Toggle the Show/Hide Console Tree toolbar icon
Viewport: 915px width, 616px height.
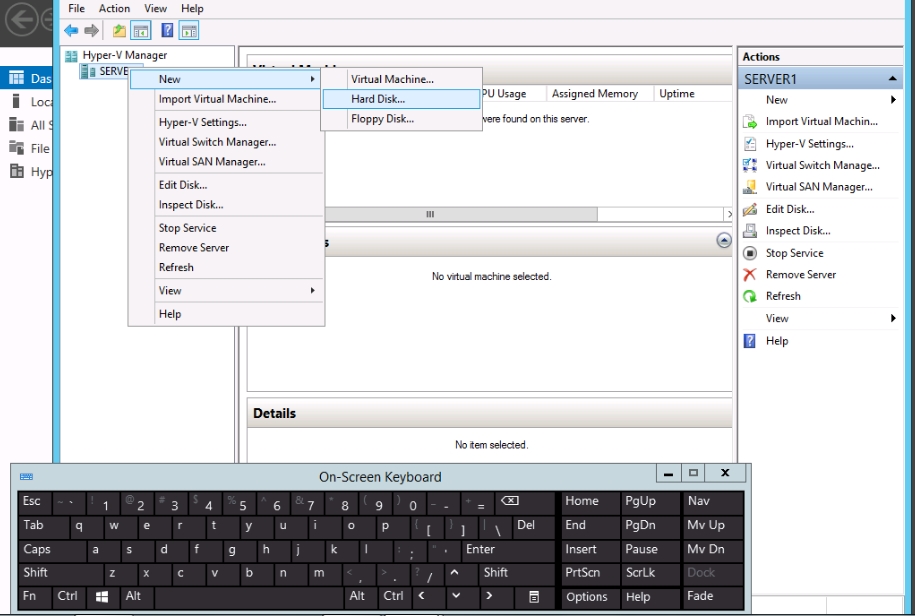(141, 30)
